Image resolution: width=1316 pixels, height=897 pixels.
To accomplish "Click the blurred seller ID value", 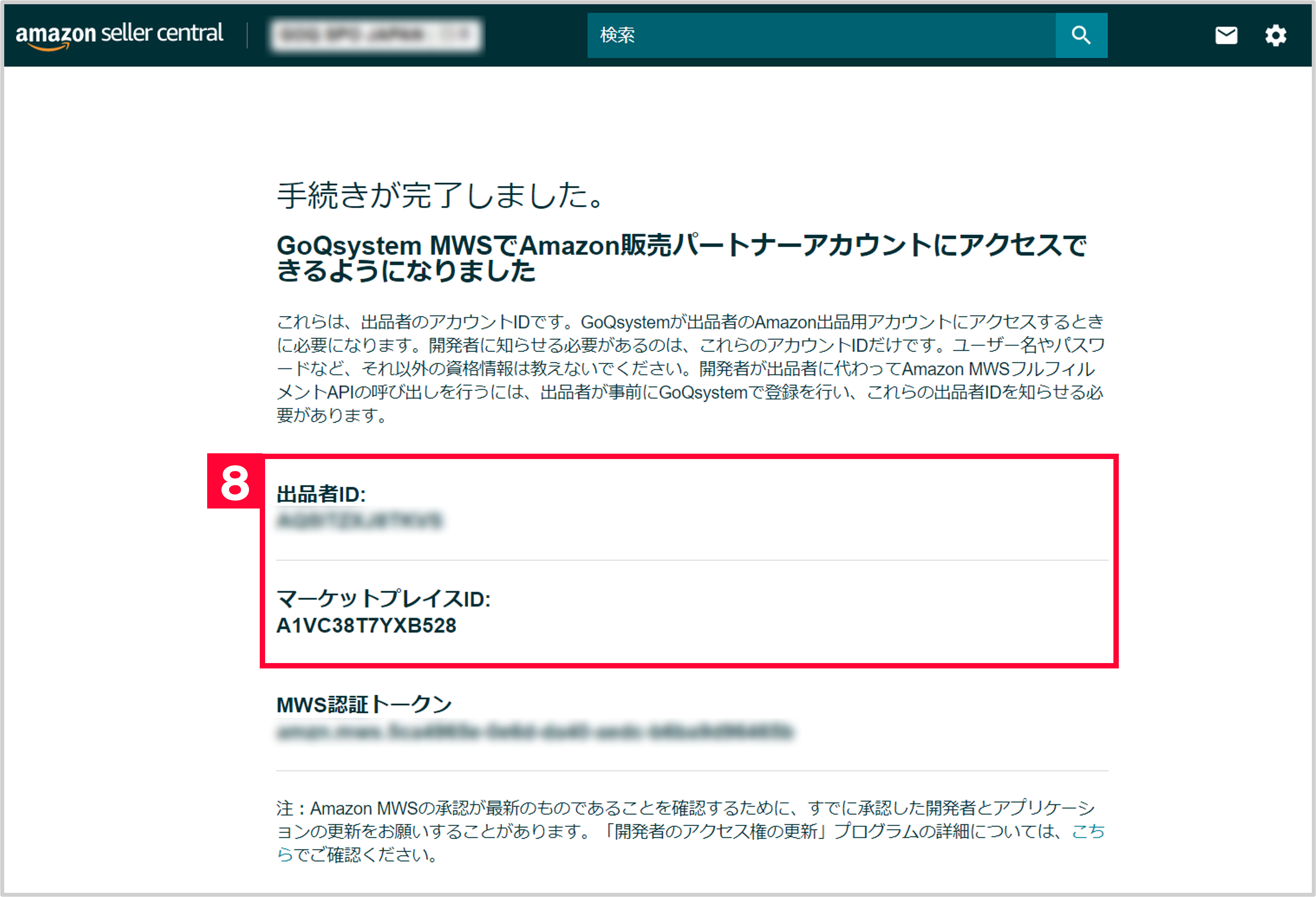I will tap(360, 521).
